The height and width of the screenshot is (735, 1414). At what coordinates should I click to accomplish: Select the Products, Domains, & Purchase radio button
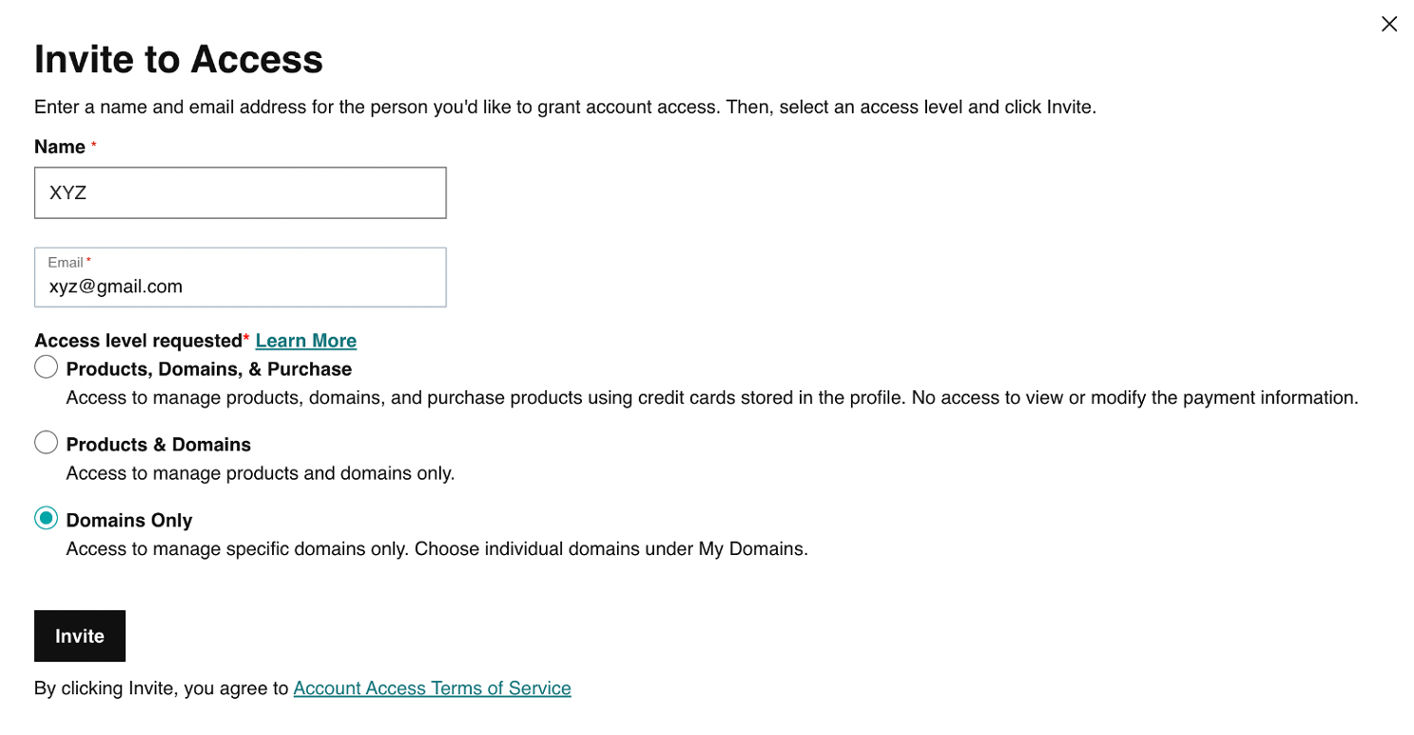coord(46,367)
